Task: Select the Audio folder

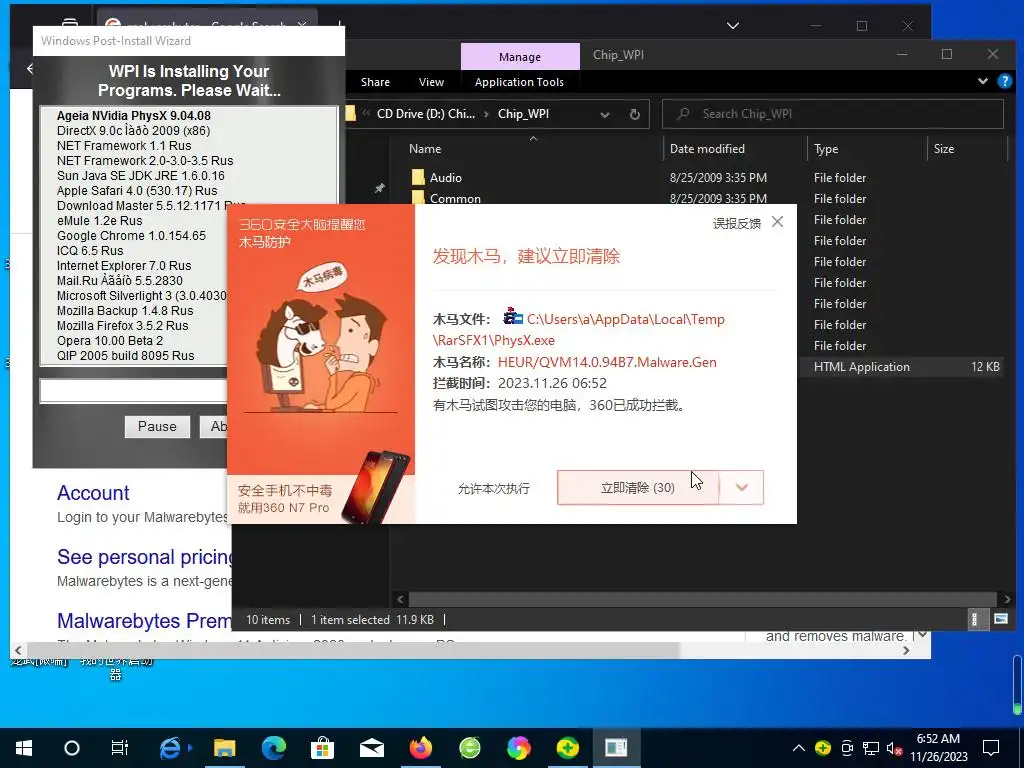Action: (446, 178)
